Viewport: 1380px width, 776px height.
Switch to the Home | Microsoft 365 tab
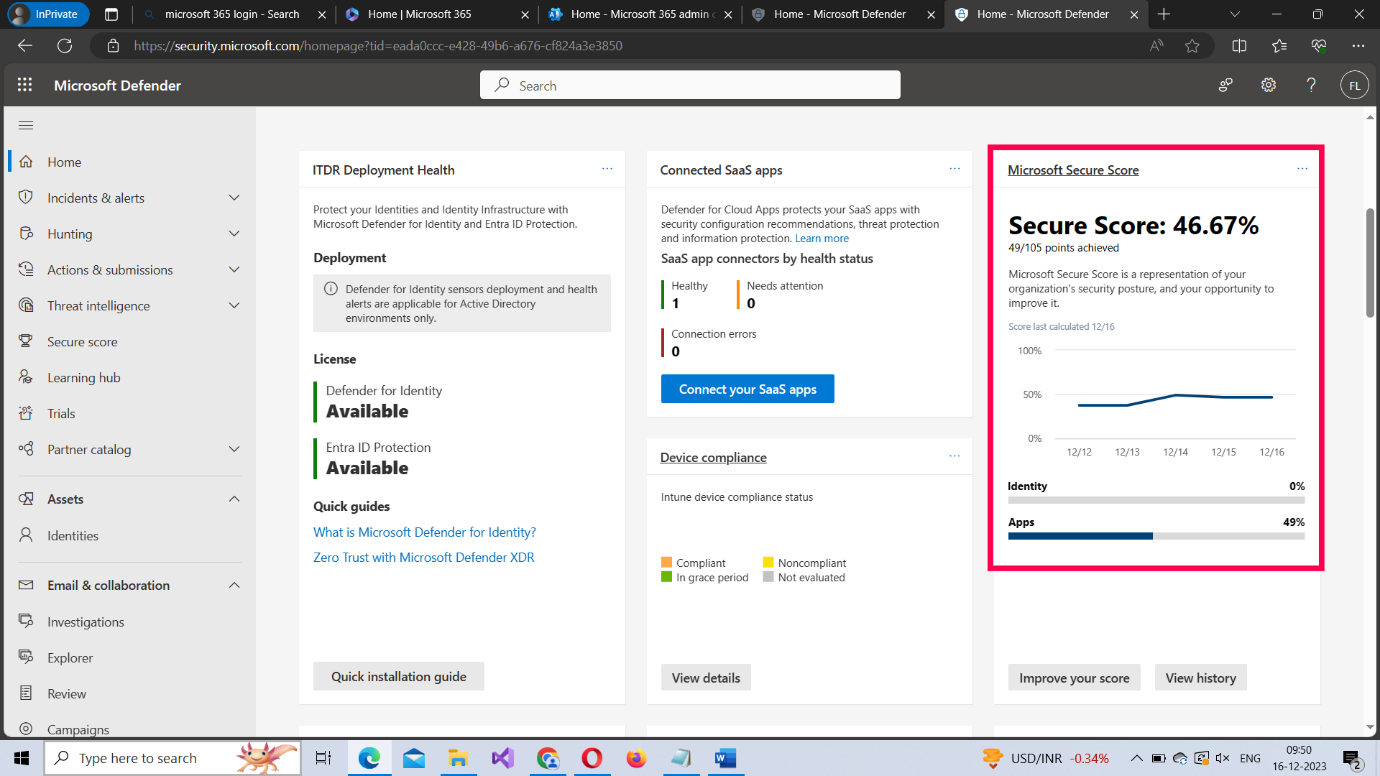(x=436, y=14)
